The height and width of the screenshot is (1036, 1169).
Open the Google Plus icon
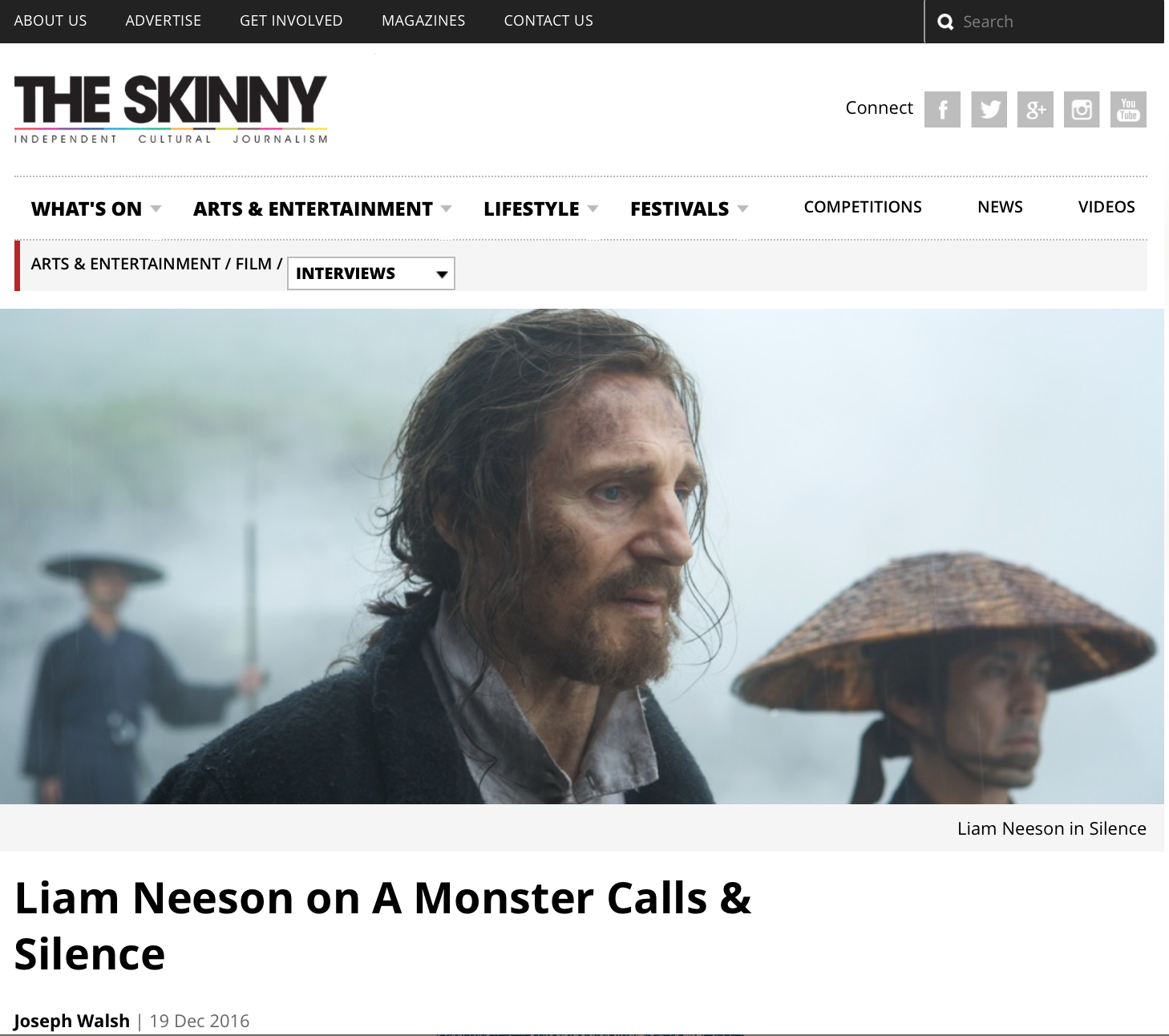point(1035,109)
